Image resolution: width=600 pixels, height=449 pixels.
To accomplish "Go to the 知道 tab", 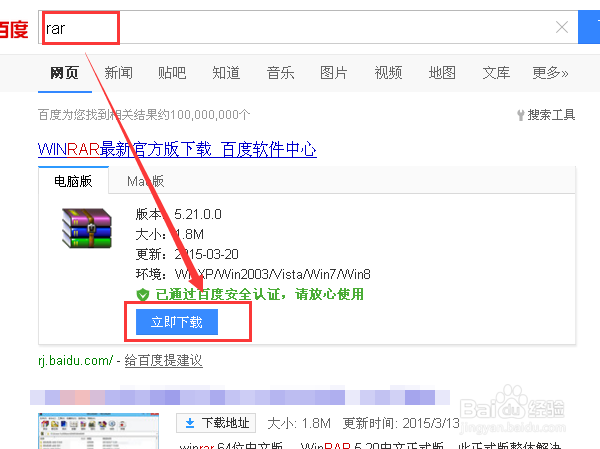I will tap(226, 73).
